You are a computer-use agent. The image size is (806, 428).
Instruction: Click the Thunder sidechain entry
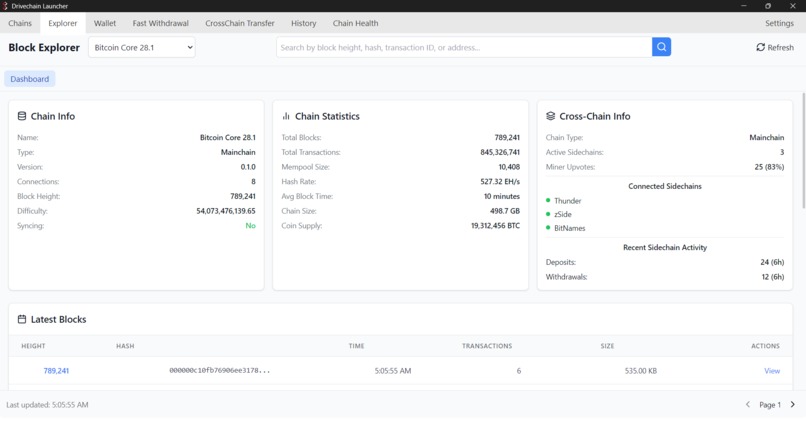coord(567,201)
